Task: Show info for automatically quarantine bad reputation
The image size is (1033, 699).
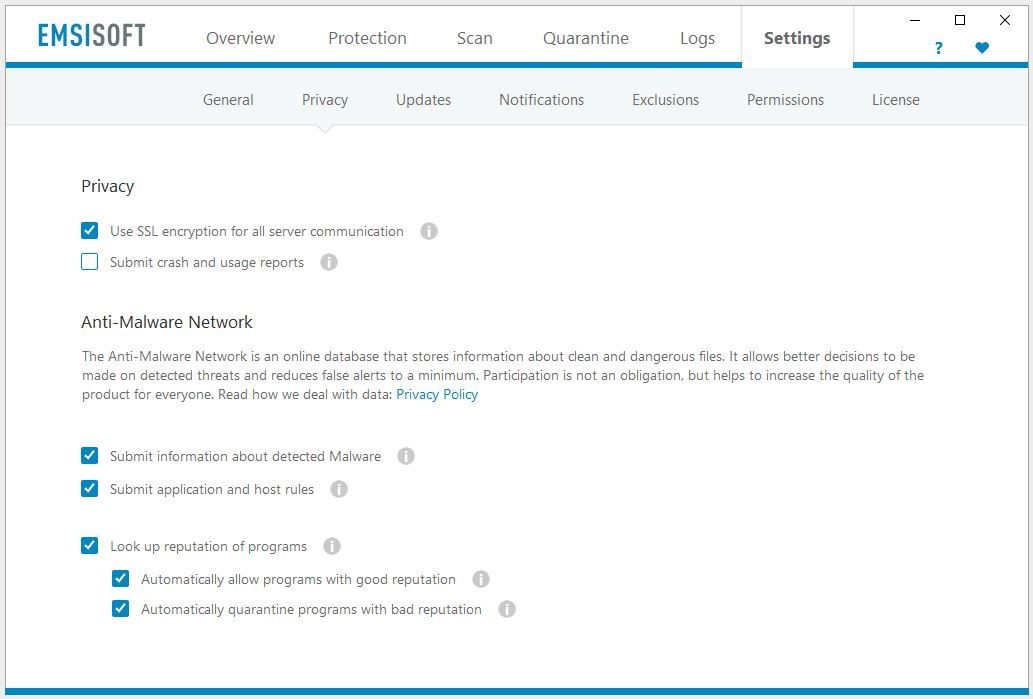Action: tap(507, 609)
